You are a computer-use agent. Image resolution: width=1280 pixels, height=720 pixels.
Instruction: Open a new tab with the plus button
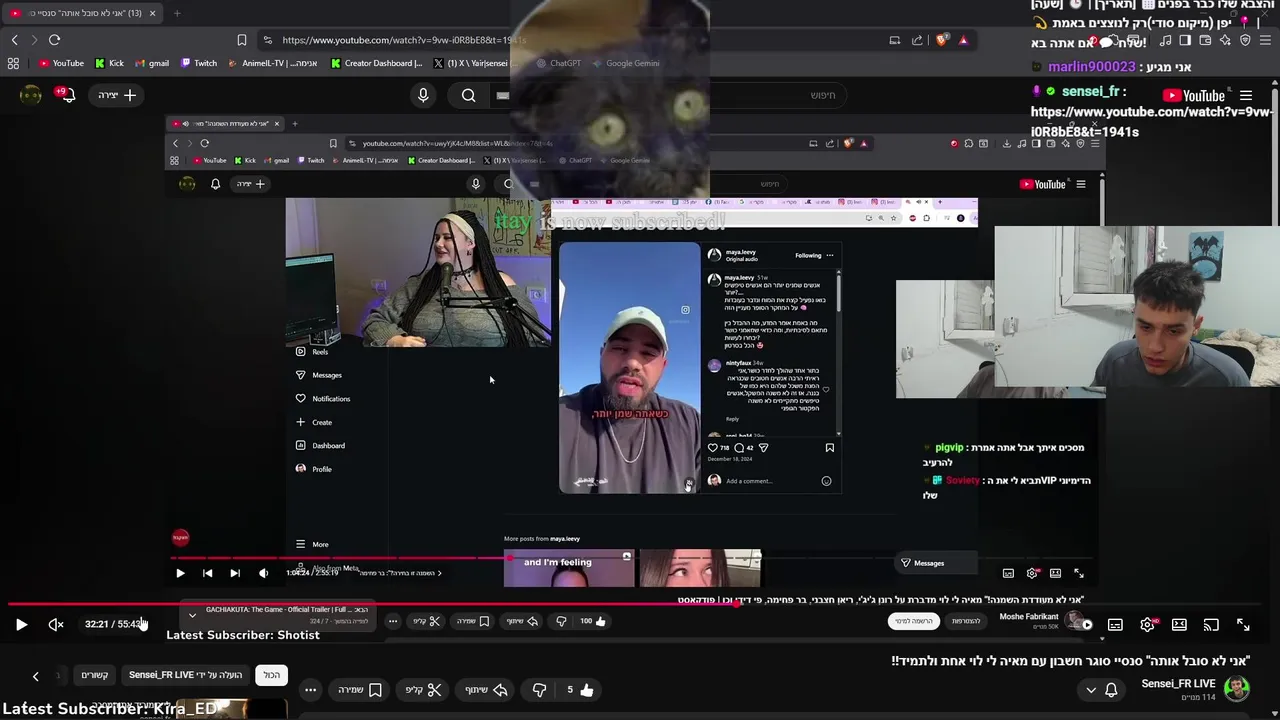177,13
